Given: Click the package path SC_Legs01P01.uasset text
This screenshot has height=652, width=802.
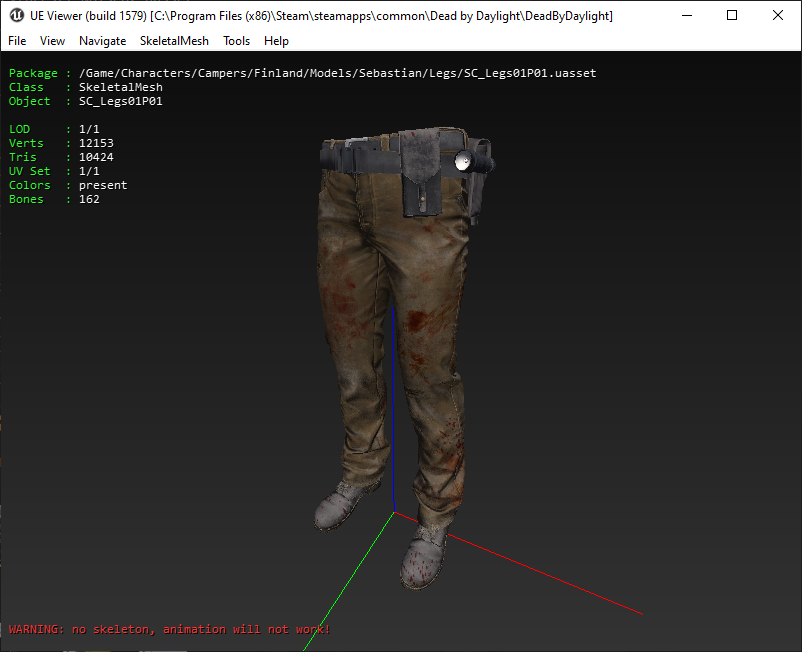Looking at the screenshot, I should point(338,73).
